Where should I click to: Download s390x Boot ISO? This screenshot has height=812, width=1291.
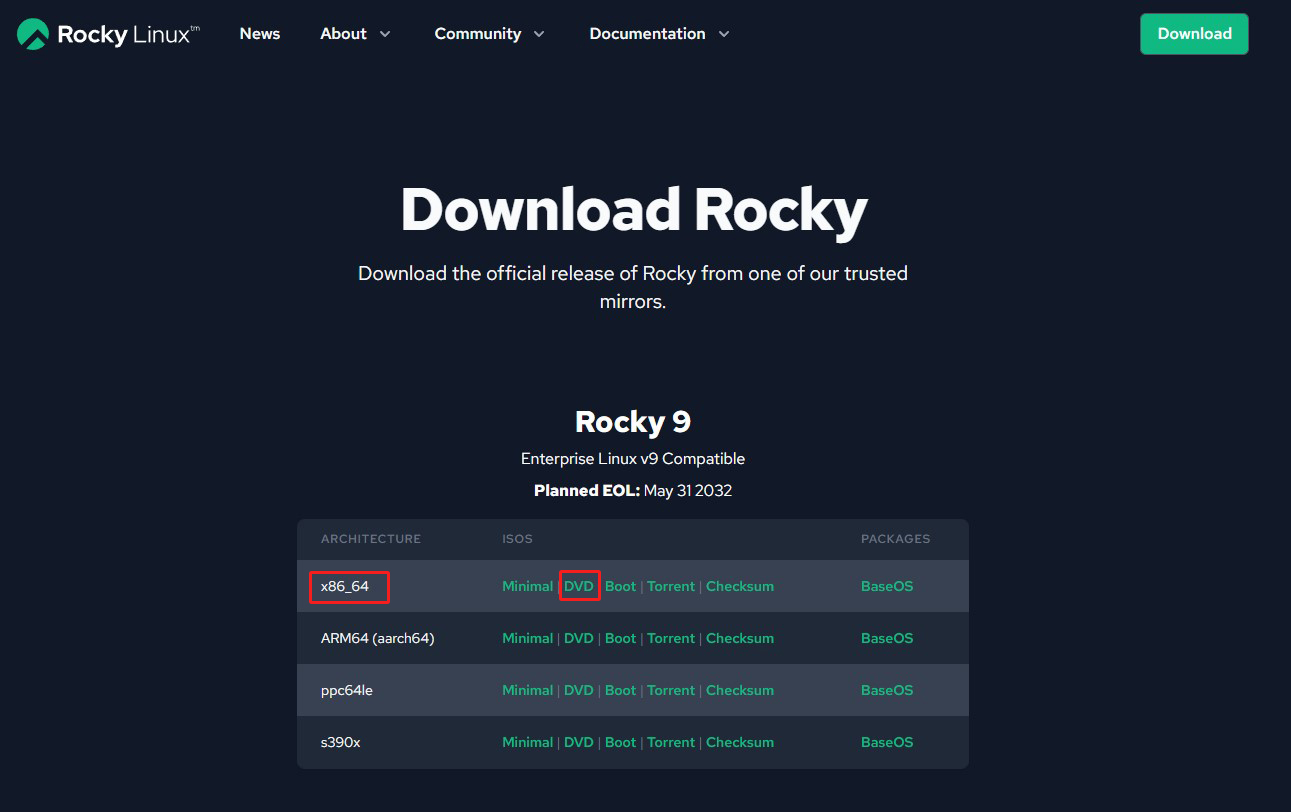[x=620, y=742]
